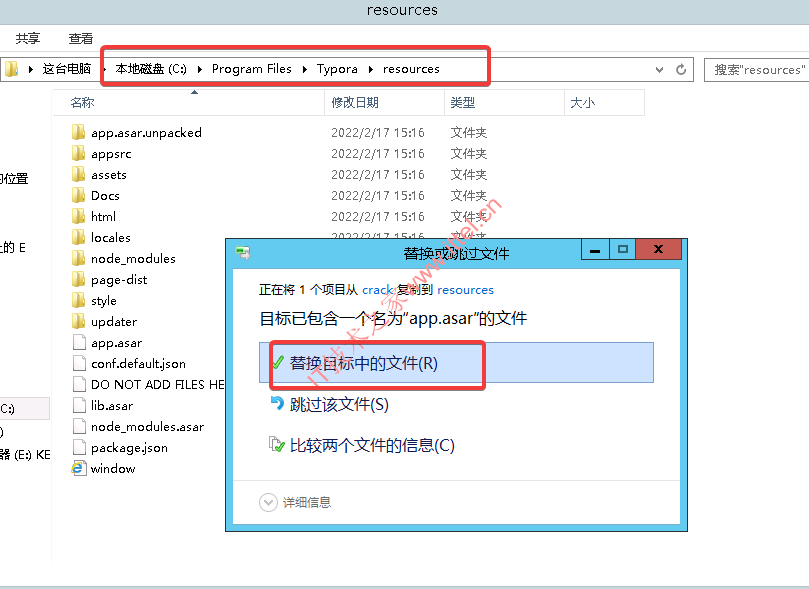The width and height of the screenshot is (809, 589).
Task: Select the window HTML file icon
Action: 78,468
